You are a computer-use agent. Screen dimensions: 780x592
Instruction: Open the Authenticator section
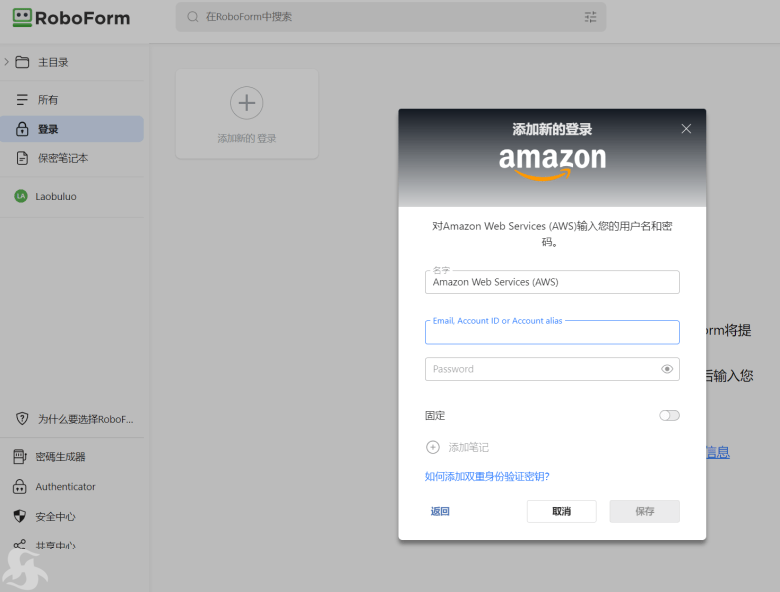[x=65, y=487]
